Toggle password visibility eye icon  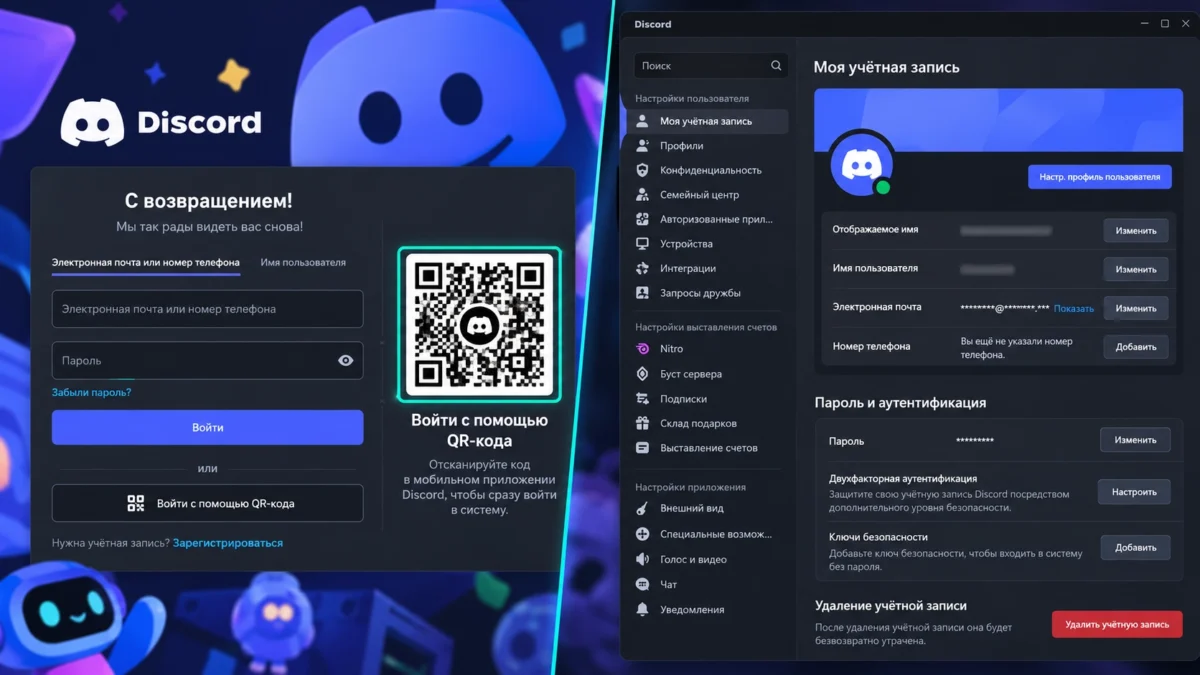click(x=346, y=360)
